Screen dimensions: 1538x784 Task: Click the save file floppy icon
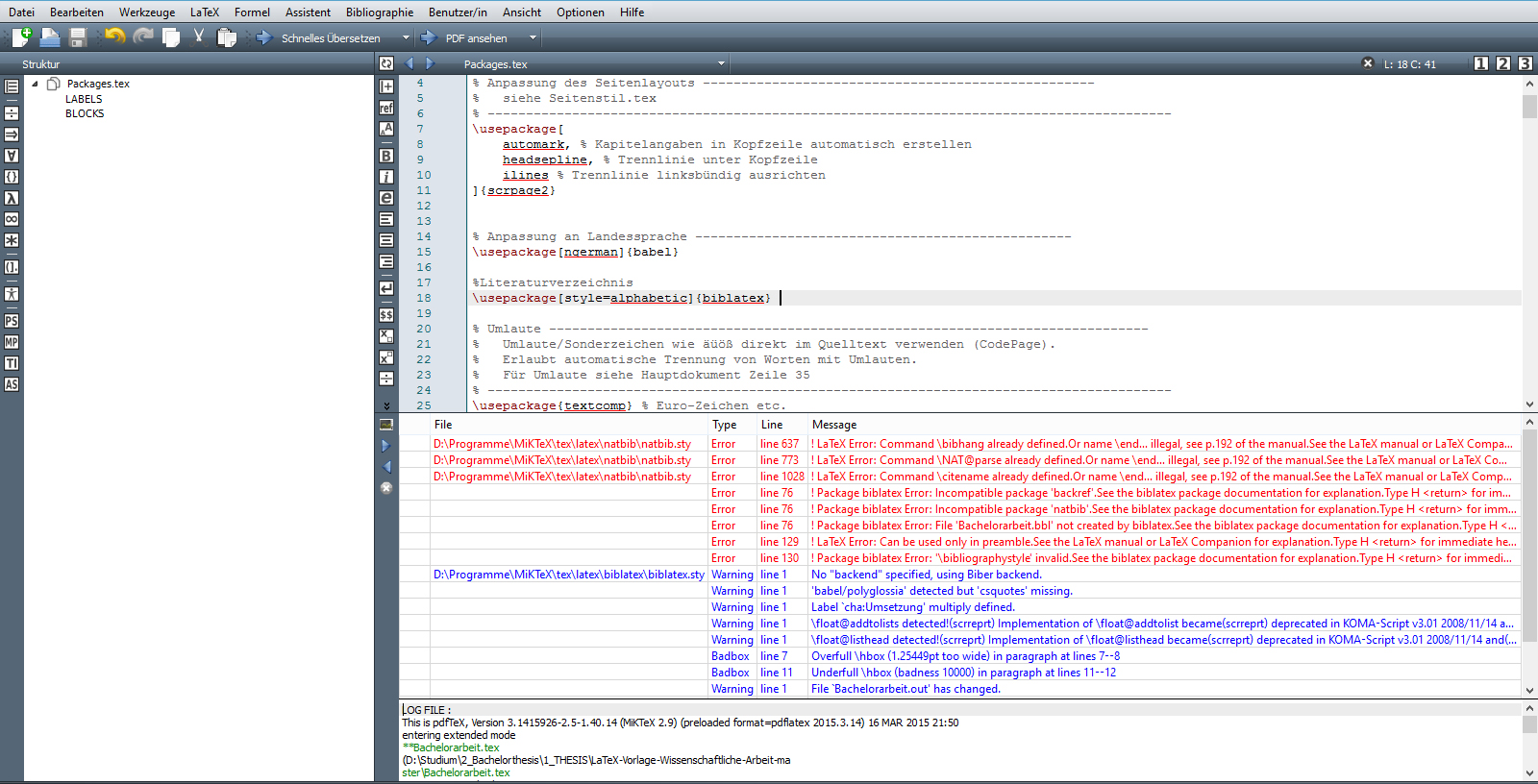pyautogui.click(x=78, y=37)
